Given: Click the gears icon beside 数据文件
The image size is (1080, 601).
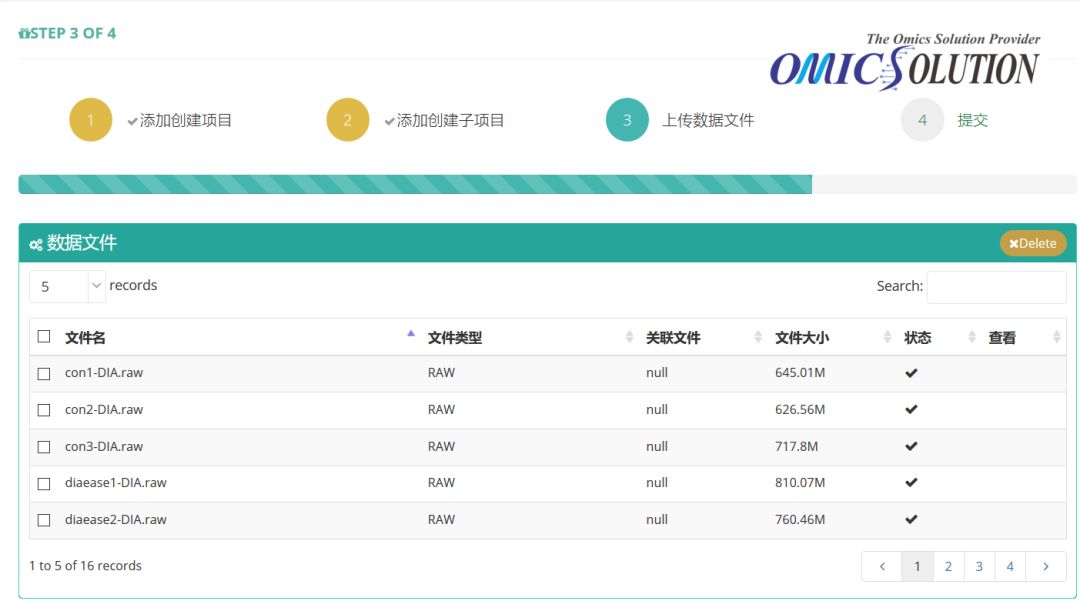Looking at the screenshot, I should point(36,244).
